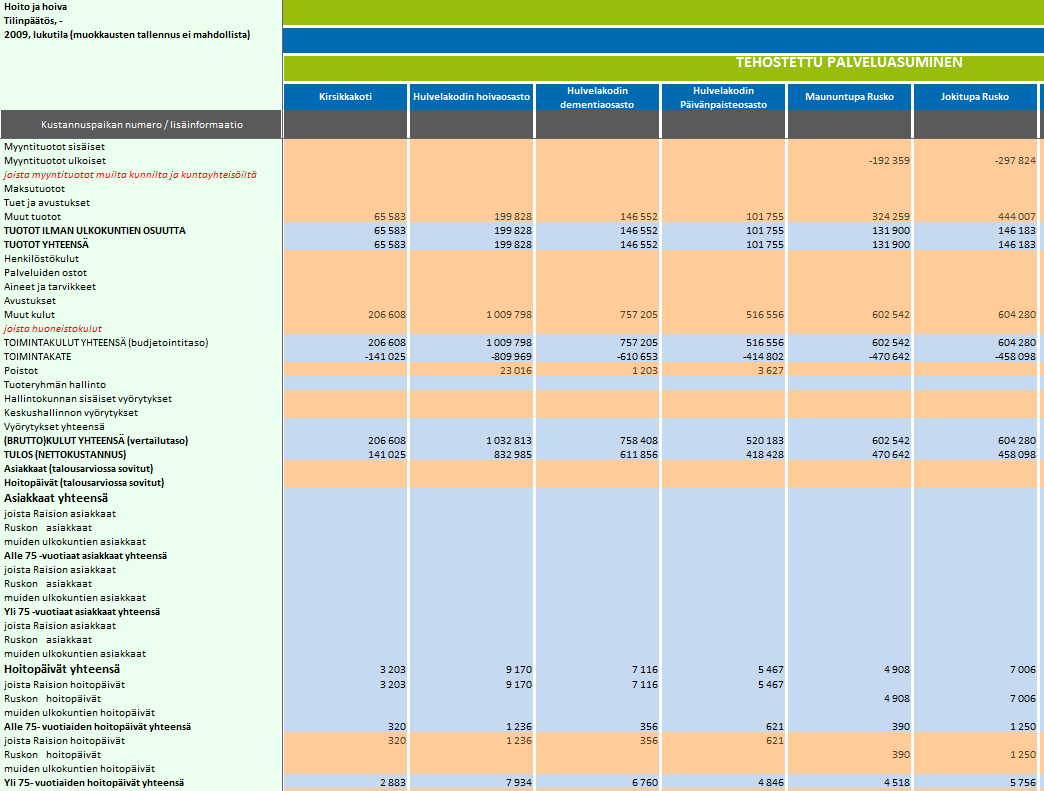Click Maununtupa Rusko Myyntituotot ulkoiset value -192 359
Viewport: 1044px width, 791px height.
click(889, 160)
